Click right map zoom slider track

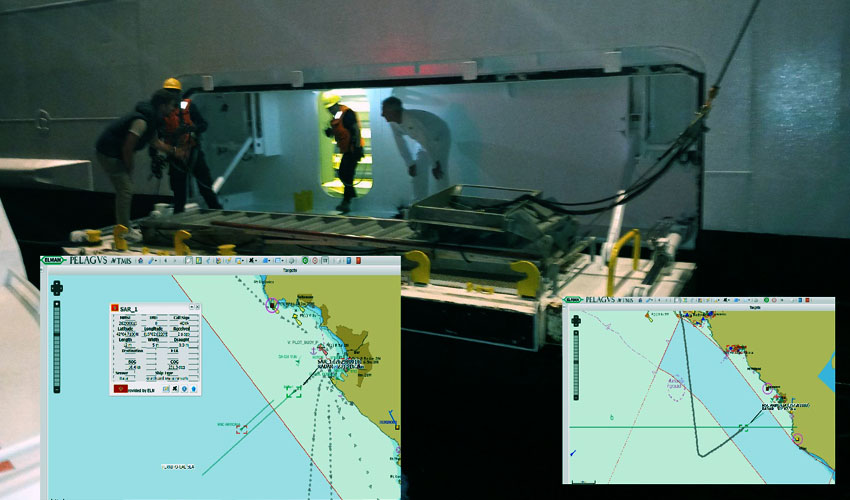(576, 366)
